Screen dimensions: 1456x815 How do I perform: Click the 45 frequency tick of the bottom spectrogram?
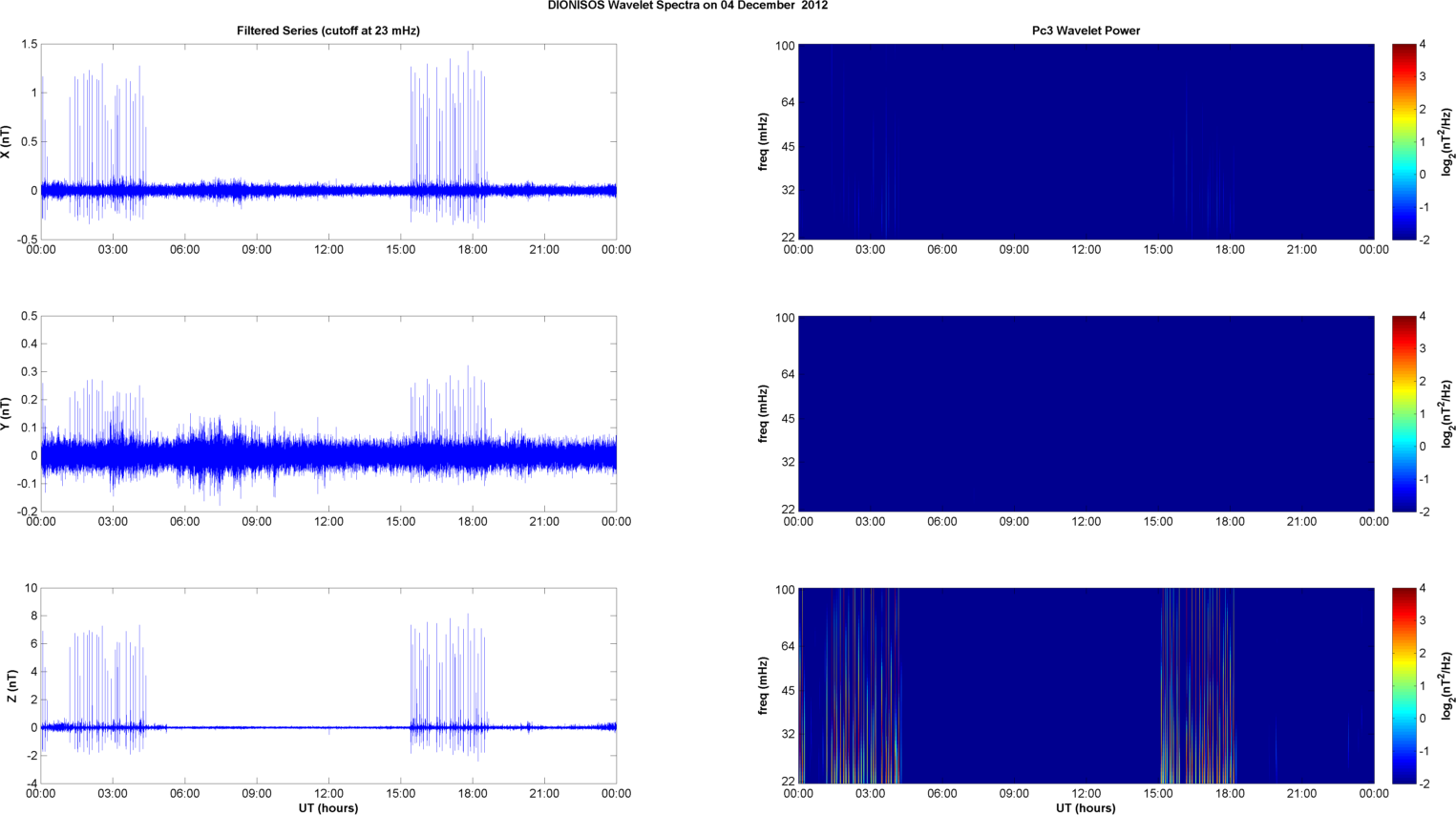pos(789,690)
